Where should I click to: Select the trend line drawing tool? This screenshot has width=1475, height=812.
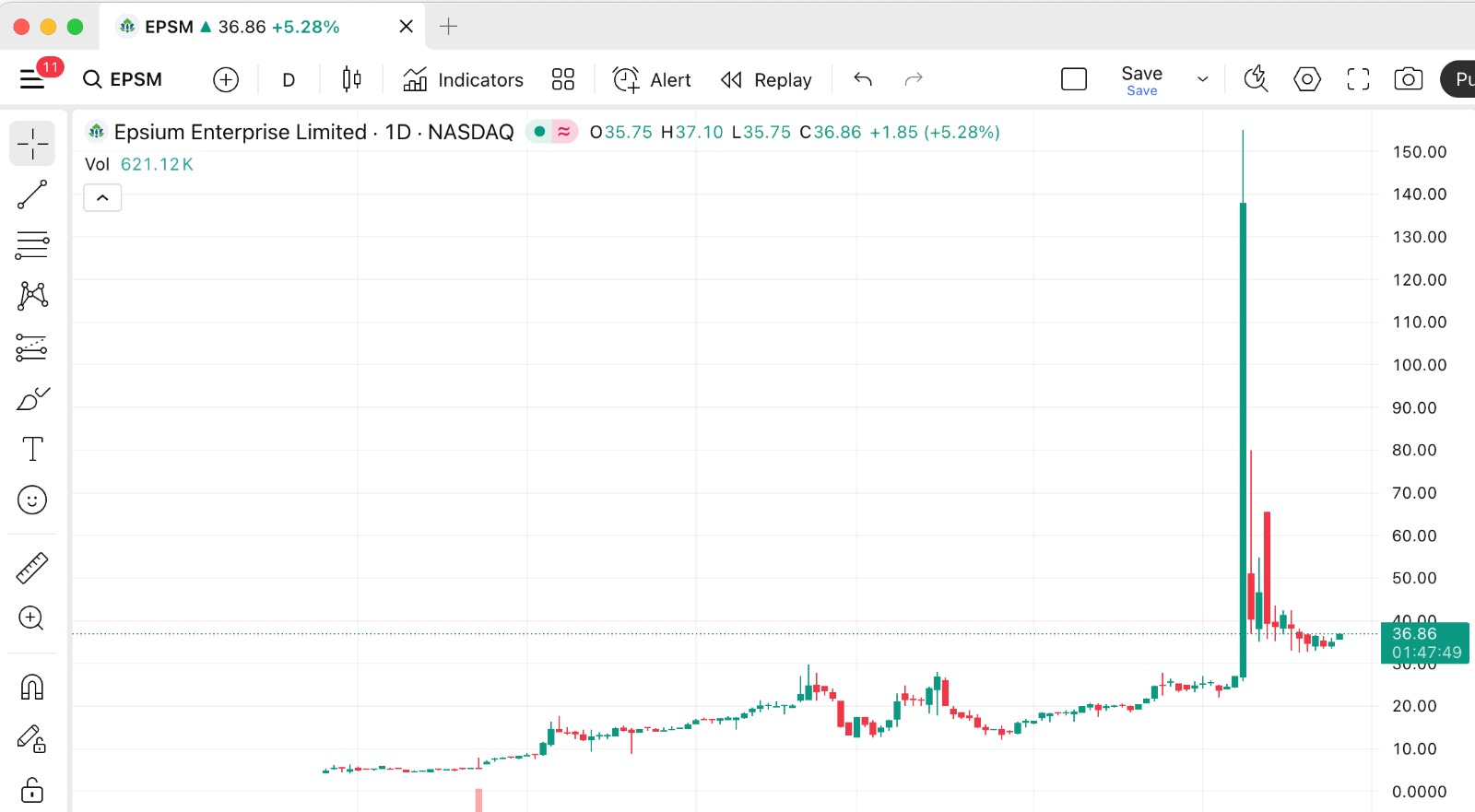pyautogui.click(x=32, y=194)
